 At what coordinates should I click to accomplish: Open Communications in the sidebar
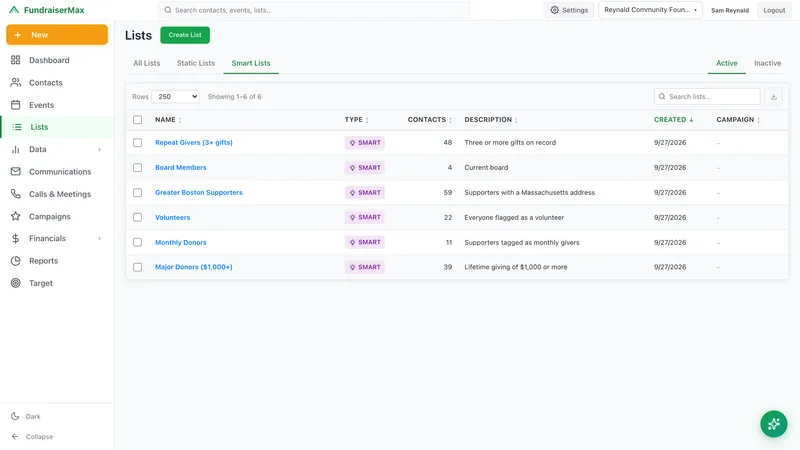point(57,172)
